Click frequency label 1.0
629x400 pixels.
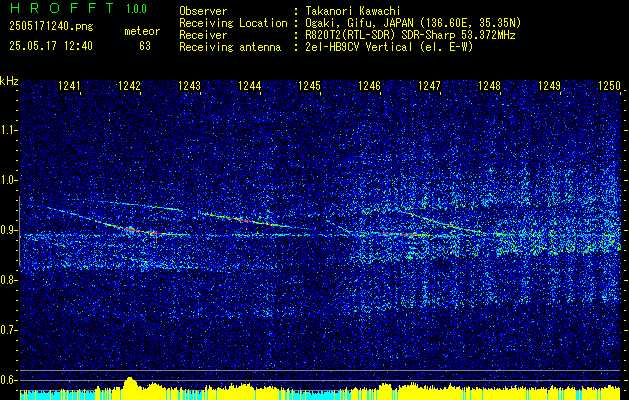(8, 180)
